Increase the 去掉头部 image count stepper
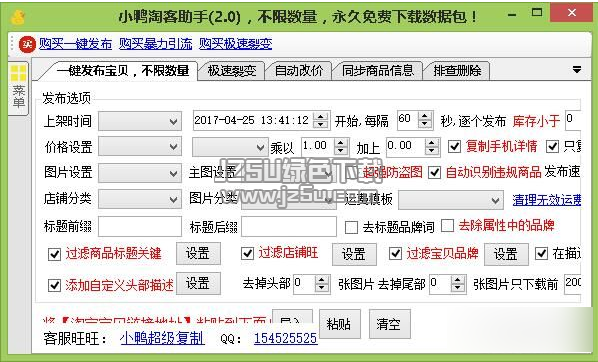598x362 pixels. pos(322,279)
